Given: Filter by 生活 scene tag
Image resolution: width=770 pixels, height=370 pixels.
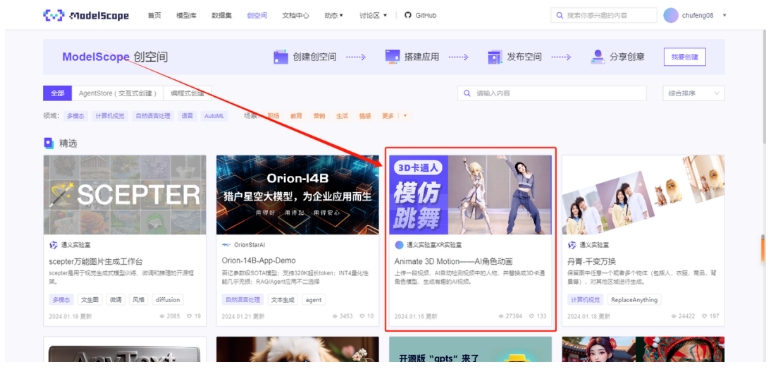Looking at the screenshot, I should click(x=342, y=116).
